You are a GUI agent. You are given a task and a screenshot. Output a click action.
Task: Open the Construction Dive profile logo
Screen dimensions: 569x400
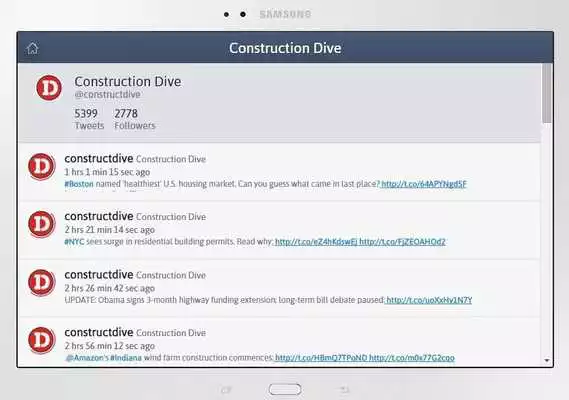tap(49, 87)
